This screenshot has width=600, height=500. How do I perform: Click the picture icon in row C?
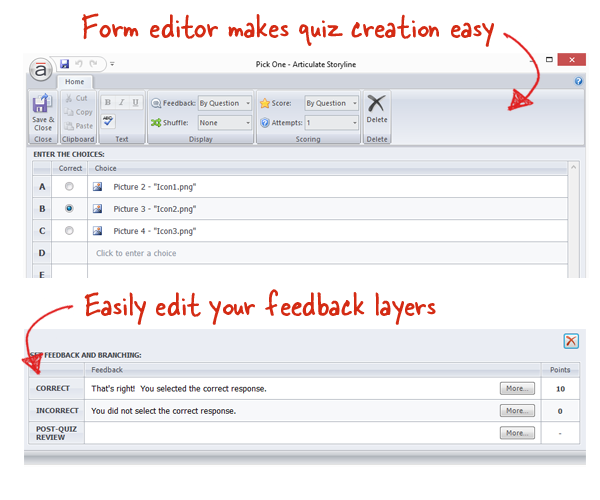98,231
